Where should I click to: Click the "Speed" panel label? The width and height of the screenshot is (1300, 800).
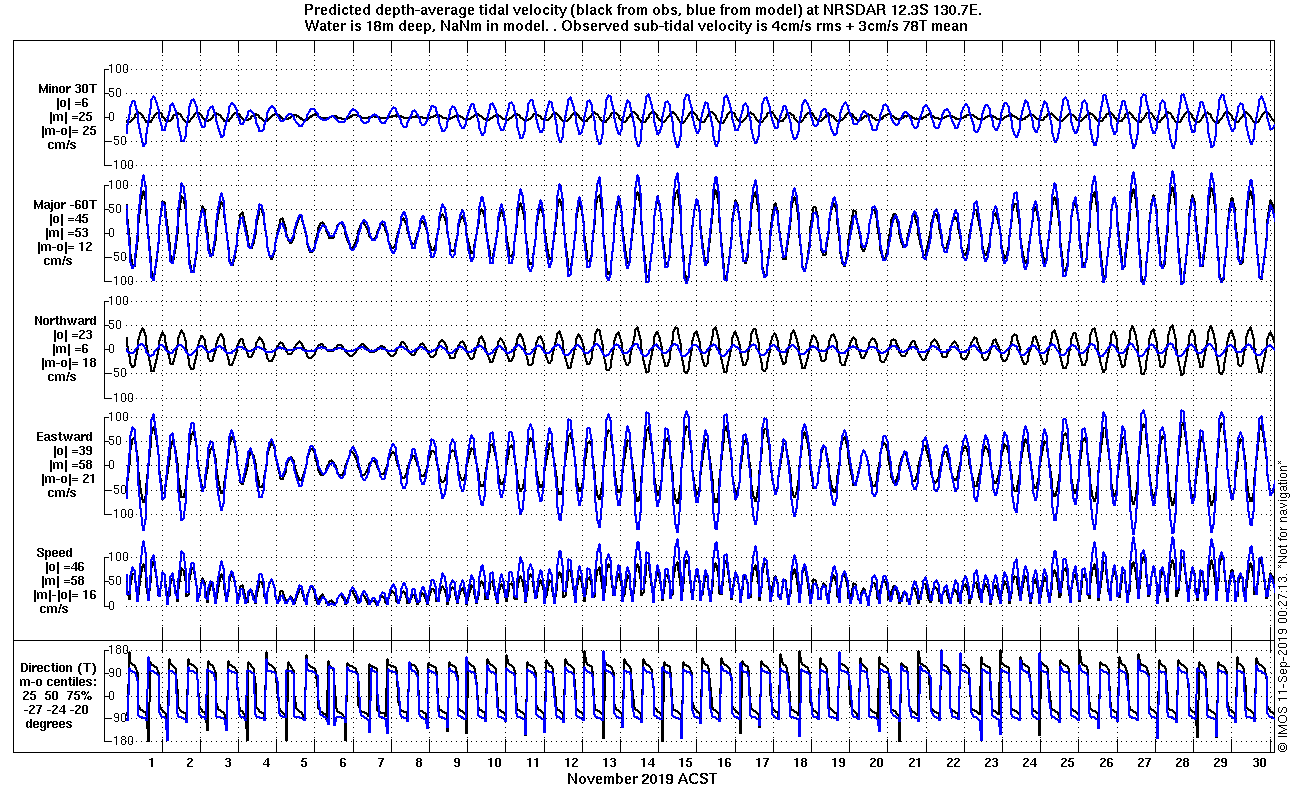[55, 553]
